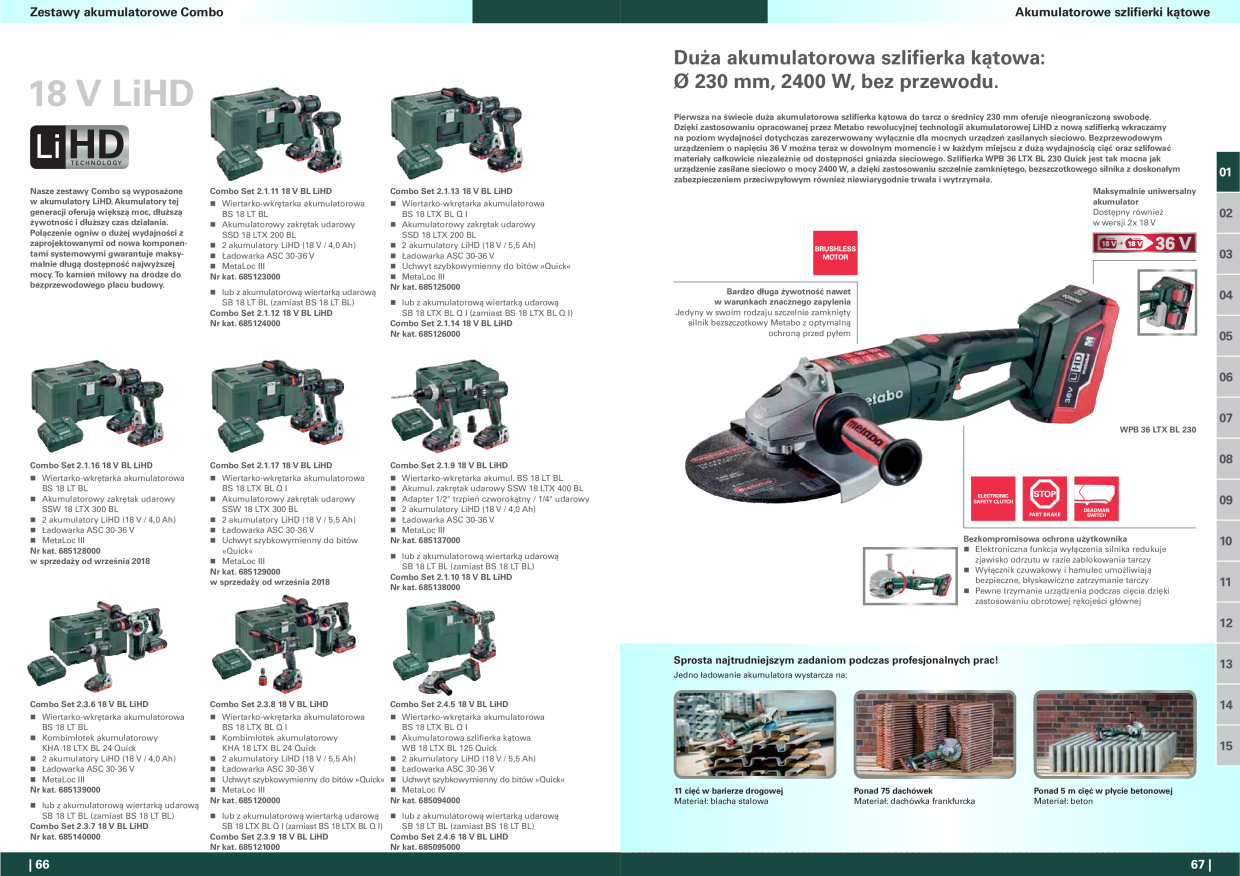Click the Combo Set 2.1.16 product image

(x=96, y=405)
